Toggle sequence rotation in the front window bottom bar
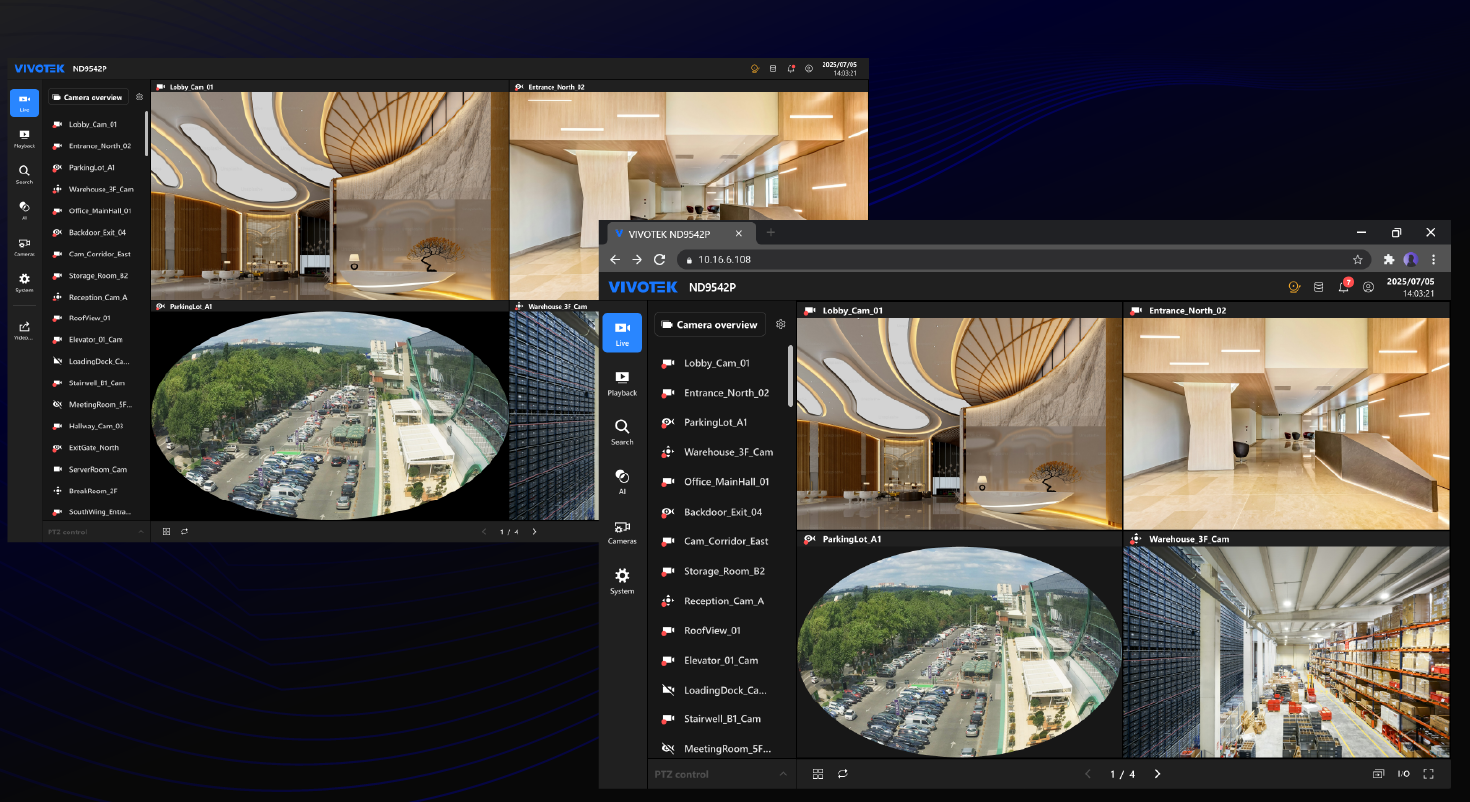The image size is (1470, 802). point(843,774)
